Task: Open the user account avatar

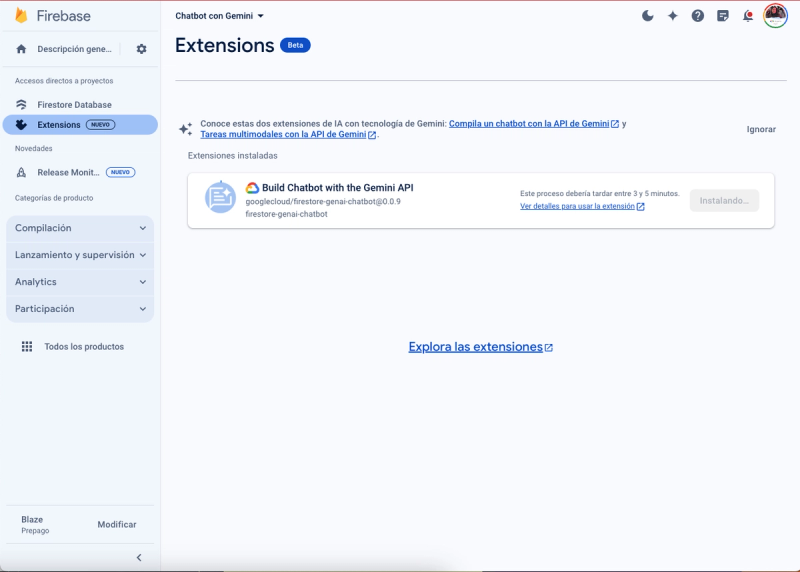Action: pos(775,15)
